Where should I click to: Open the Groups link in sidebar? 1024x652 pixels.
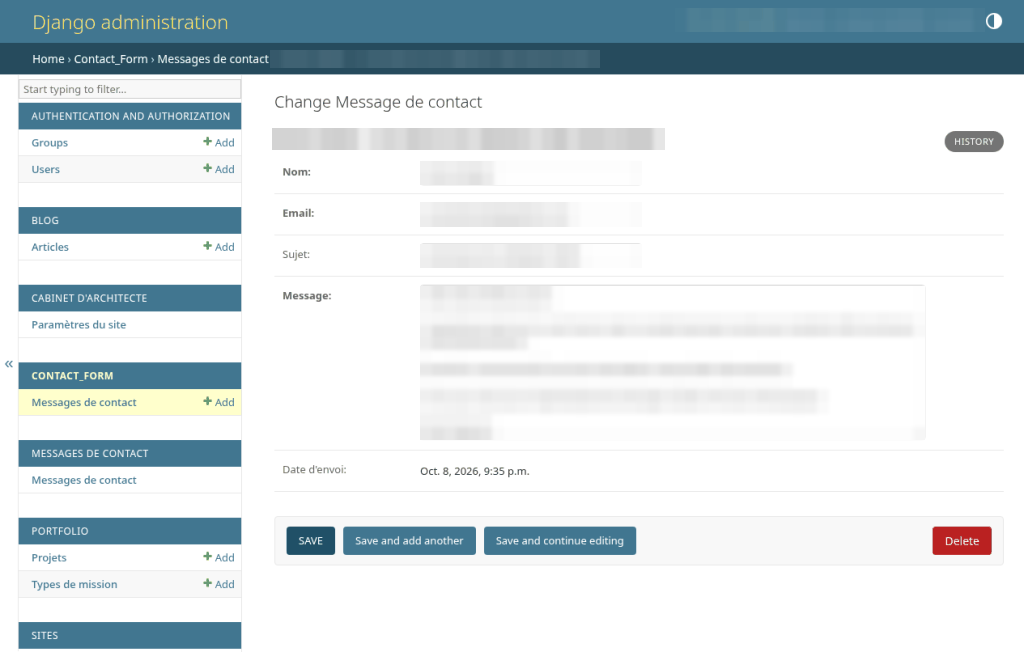click(x=50, y=143)
